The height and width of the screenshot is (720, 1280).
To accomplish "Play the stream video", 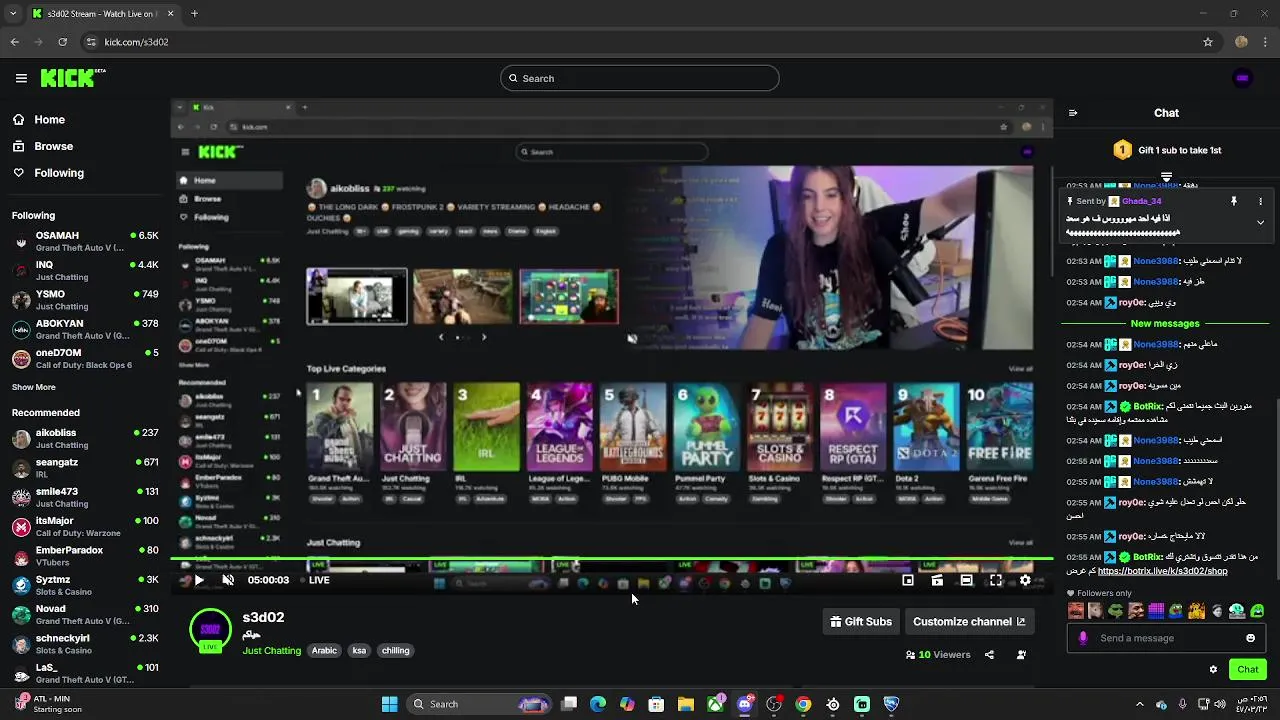I will pyautogui.click(x=199, y=580).
